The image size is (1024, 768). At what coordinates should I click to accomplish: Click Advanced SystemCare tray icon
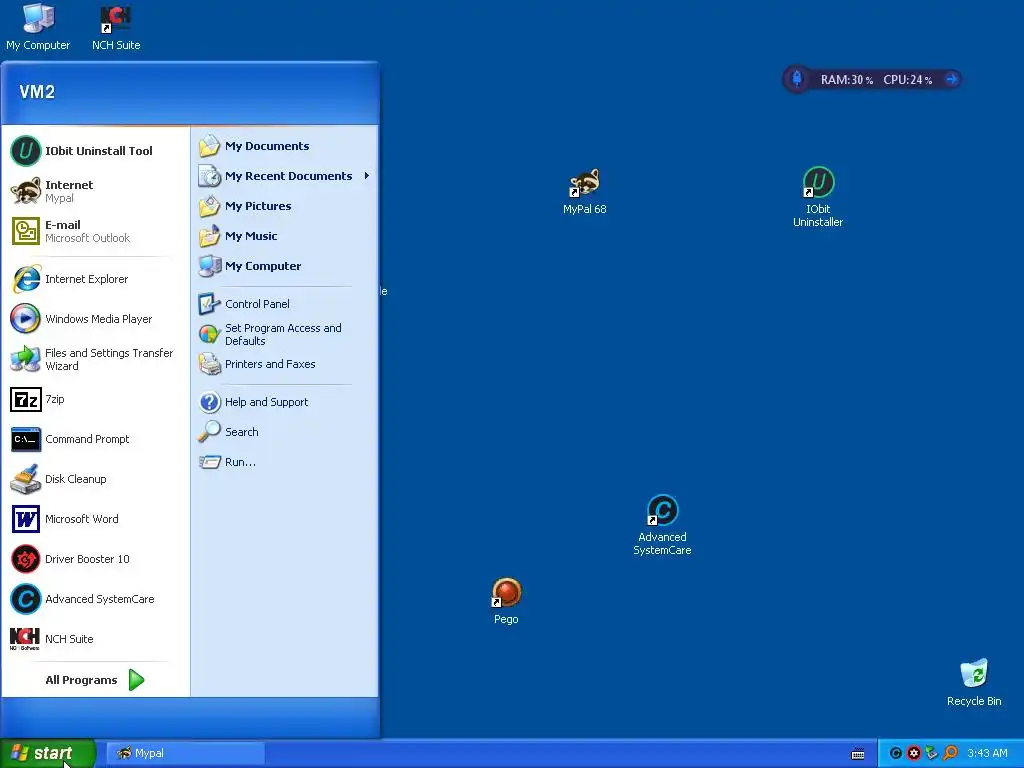point(896,754)
